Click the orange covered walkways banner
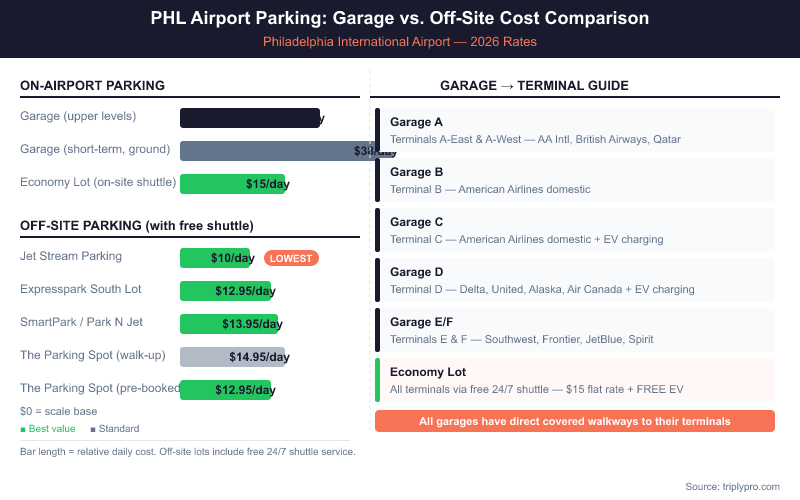Image resolution: width=800 pixels, height=500 pixels. tap(574, 421)
